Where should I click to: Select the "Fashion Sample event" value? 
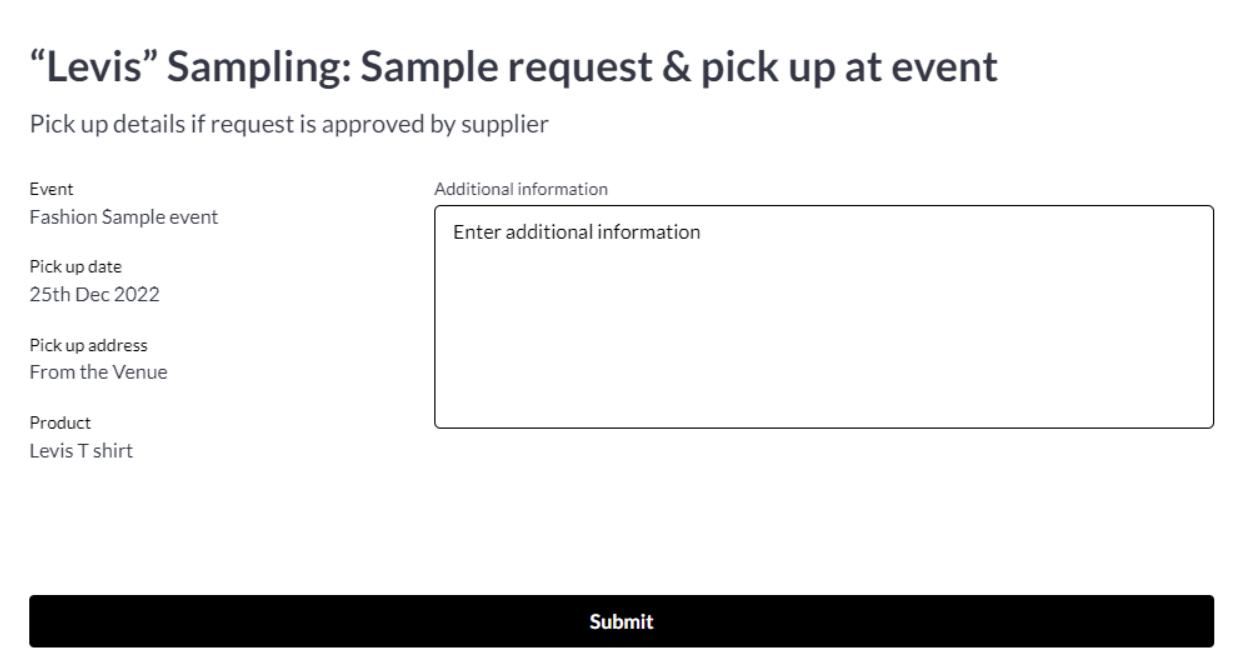[x=124, y=216]
